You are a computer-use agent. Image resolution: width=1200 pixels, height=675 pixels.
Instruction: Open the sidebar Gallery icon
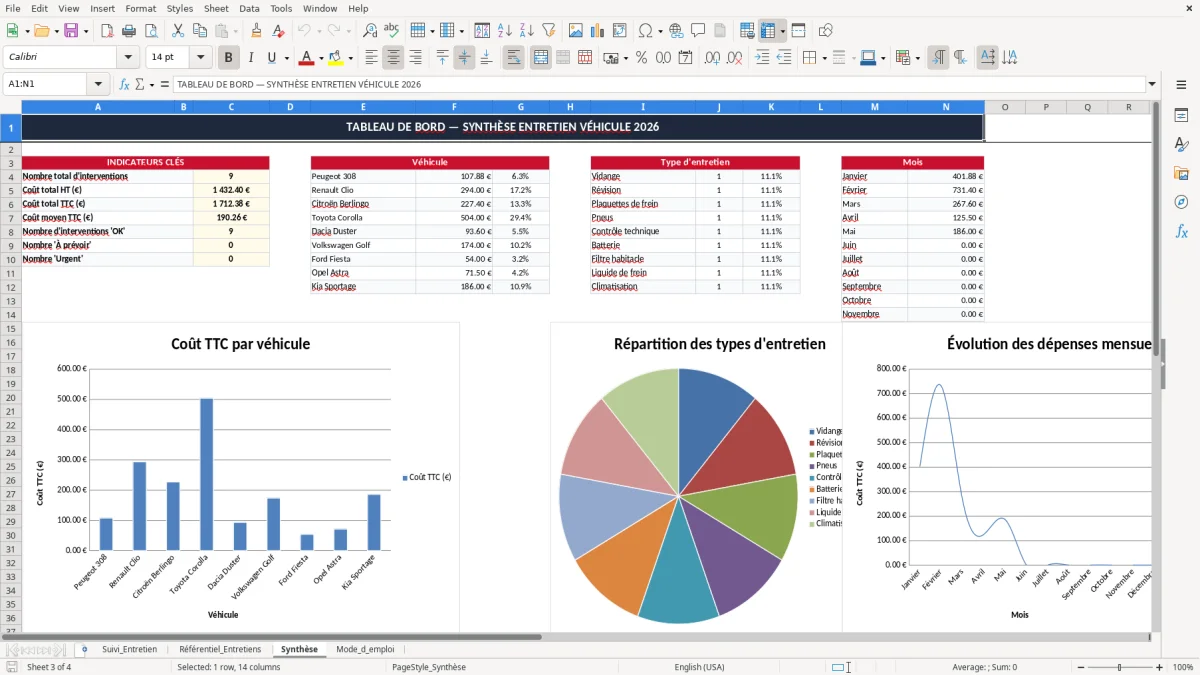(1181, 173)
